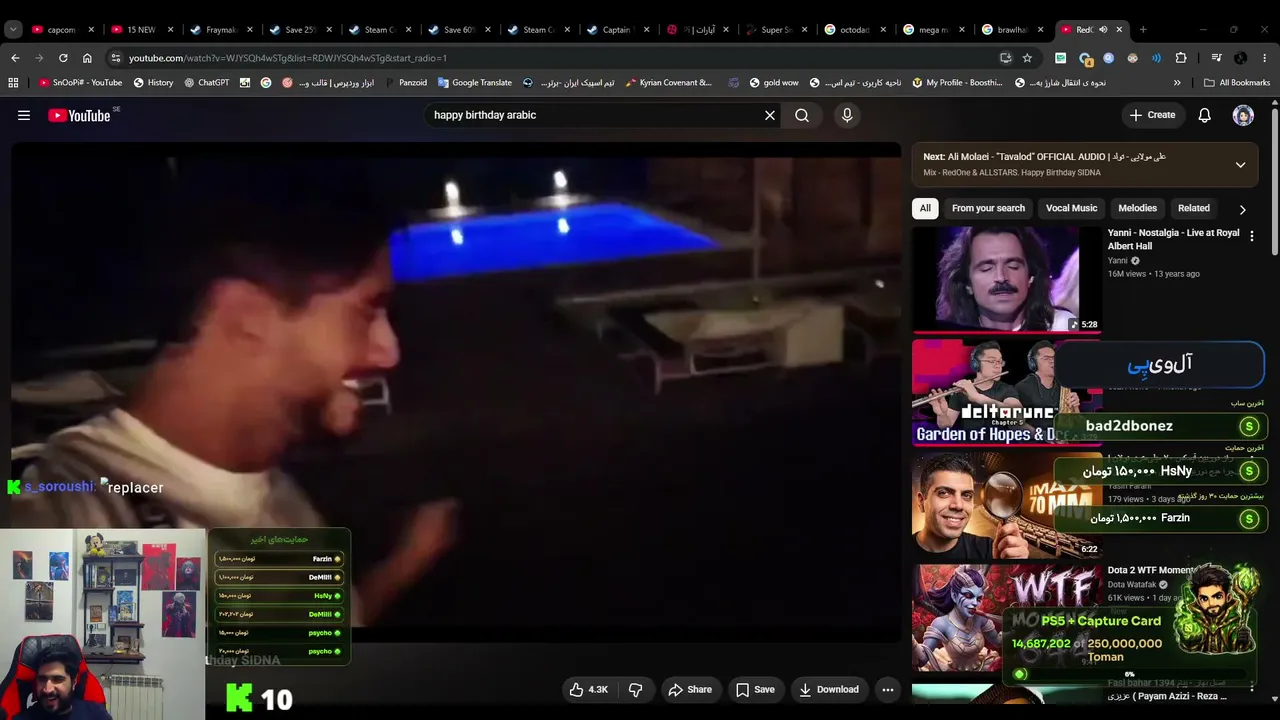Like the video with thumbs up
This screenshot has width=1280, height=720.
(588, 689)
